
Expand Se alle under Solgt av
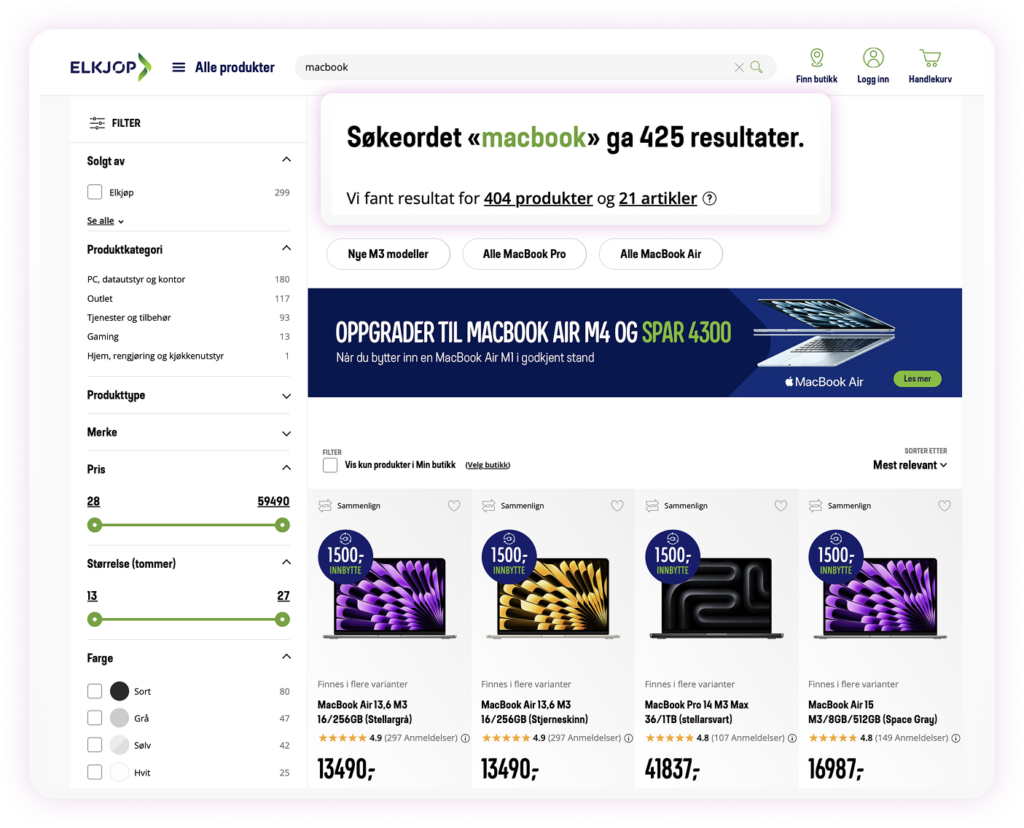(x=105, y=221)
